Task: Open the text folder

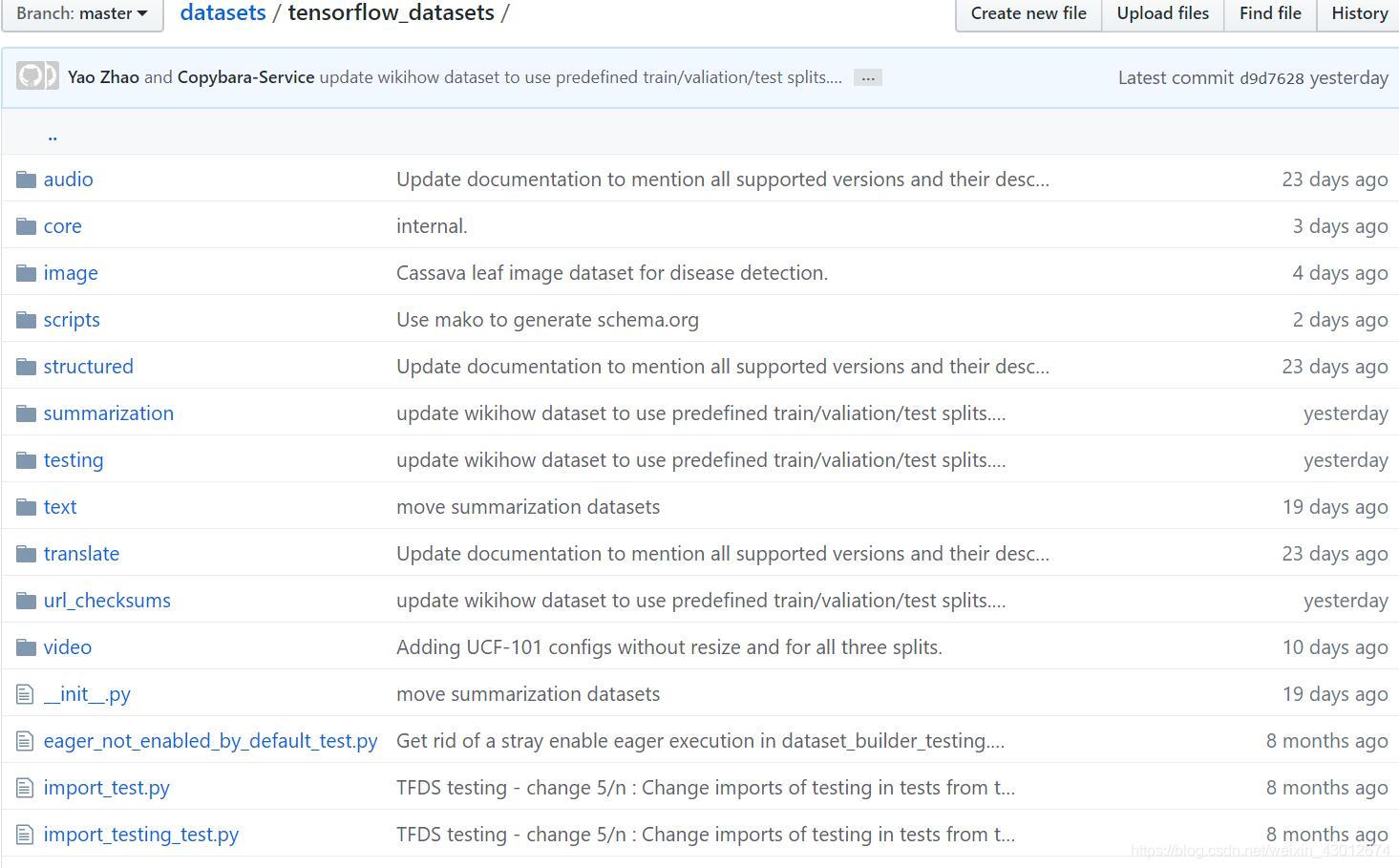Action: [x=59, y=507]
